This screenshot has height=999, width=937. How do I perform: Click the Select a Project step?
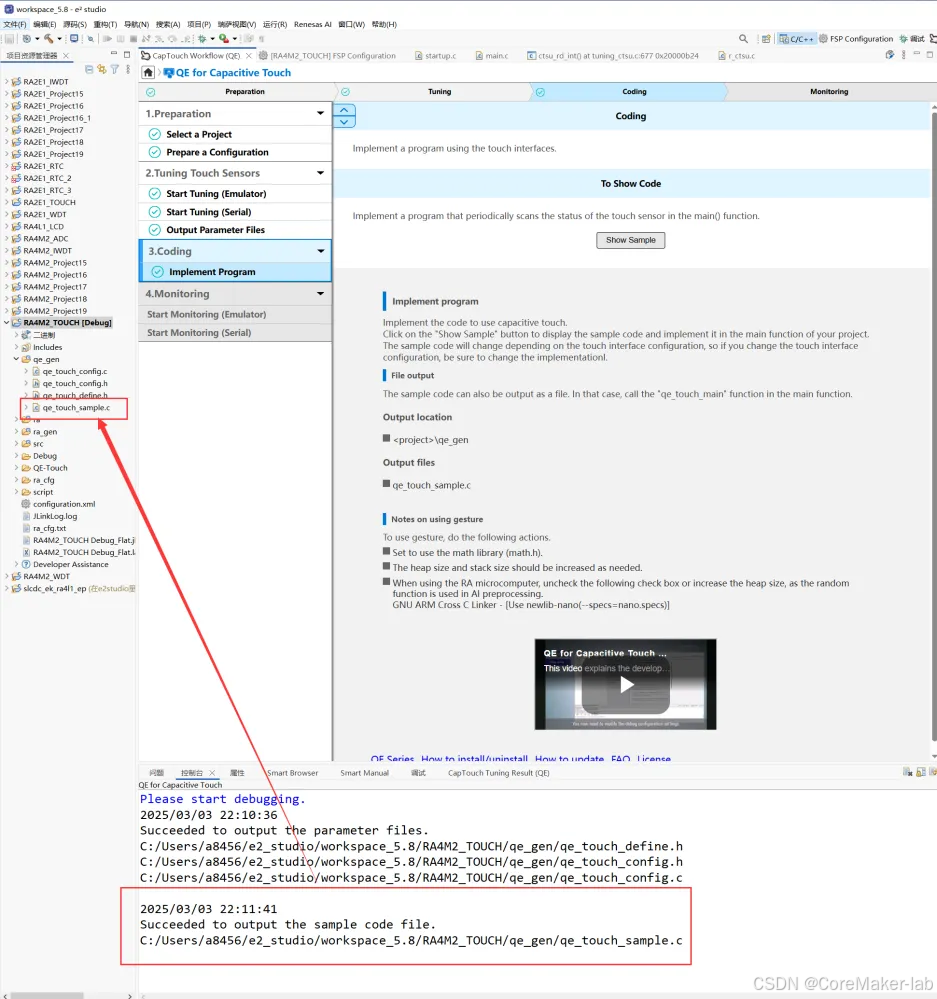(x=235, y=134)
